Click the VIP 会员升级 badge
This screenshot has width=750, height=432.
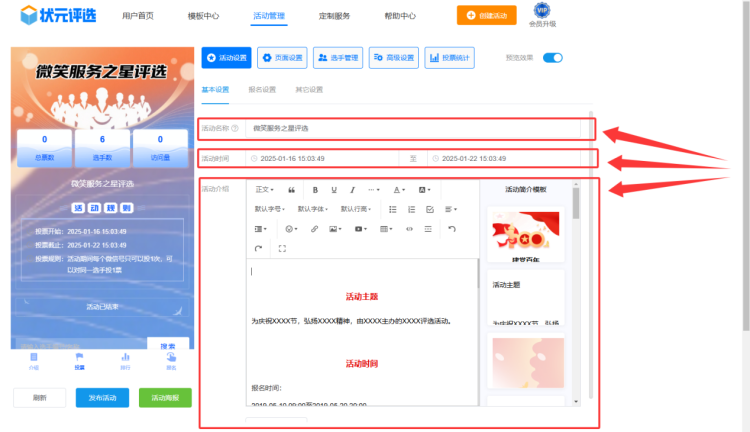click(542, 15)
